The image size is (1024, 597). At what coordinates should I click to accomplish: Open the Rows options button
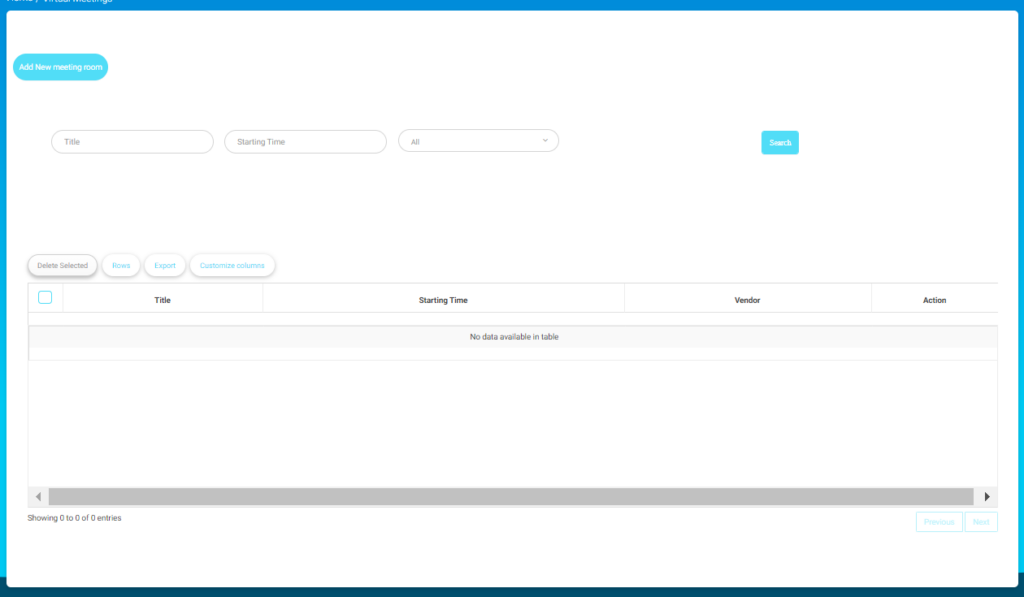(x=121, y=265)
